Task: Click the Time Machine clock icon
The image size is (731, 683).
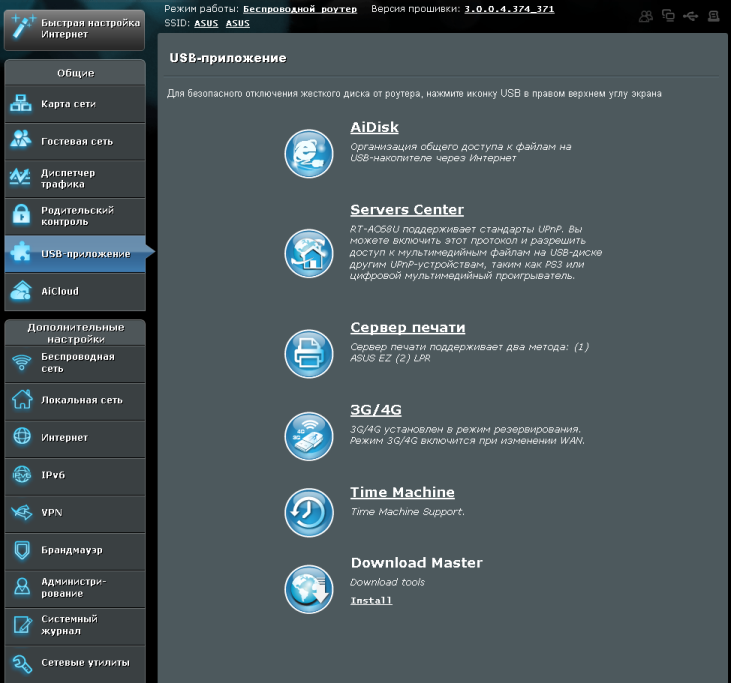Action: [309, 512]
